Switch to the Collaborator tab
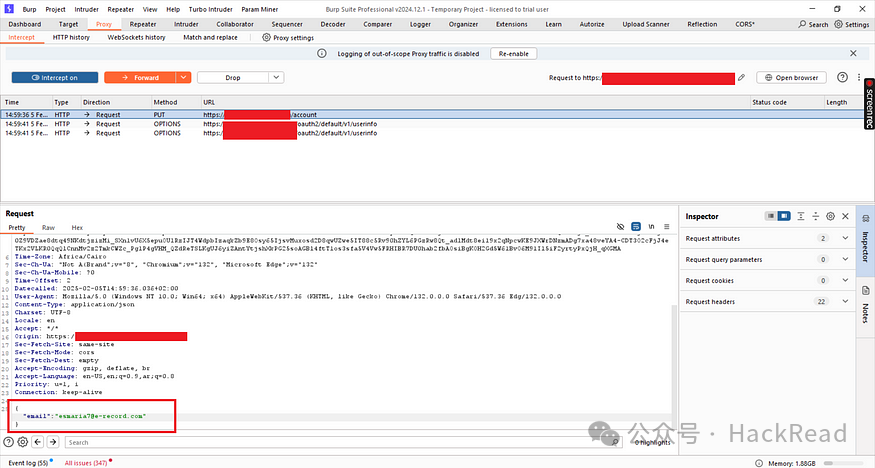Screen dimensions: 875x468 click(235, 24)
